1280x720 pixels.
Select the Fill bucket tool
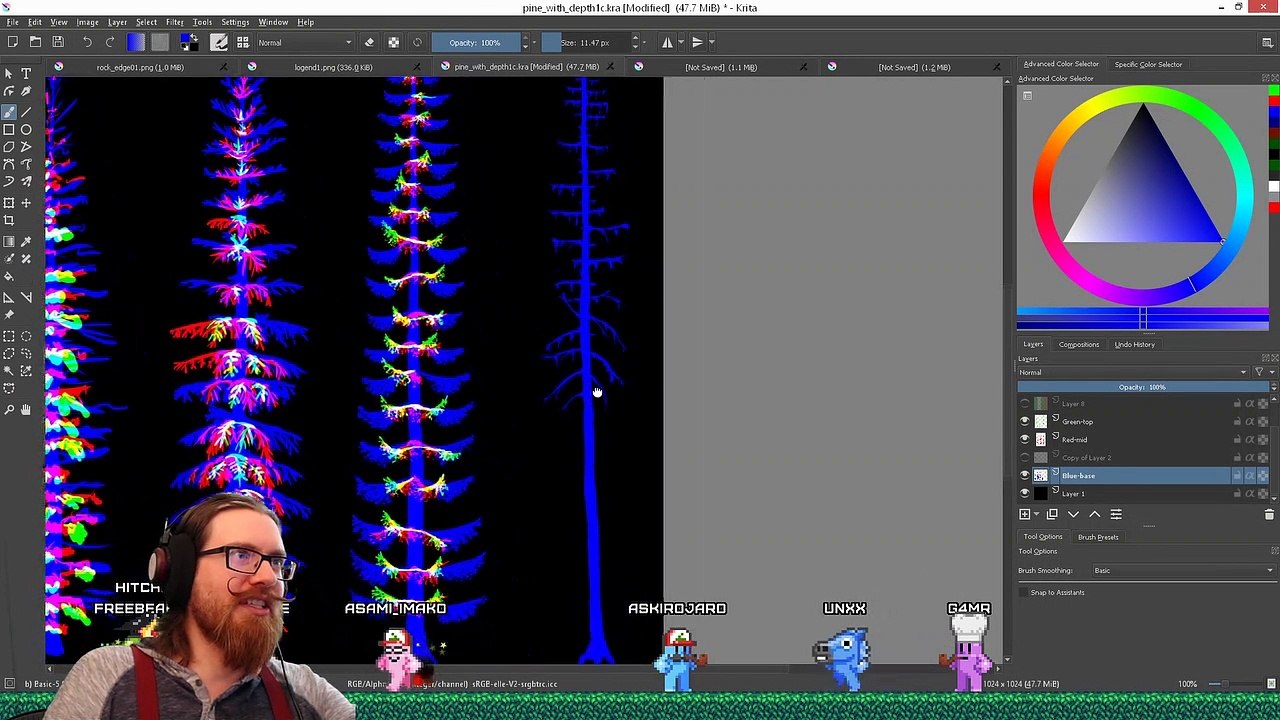[x=9, y=277]
